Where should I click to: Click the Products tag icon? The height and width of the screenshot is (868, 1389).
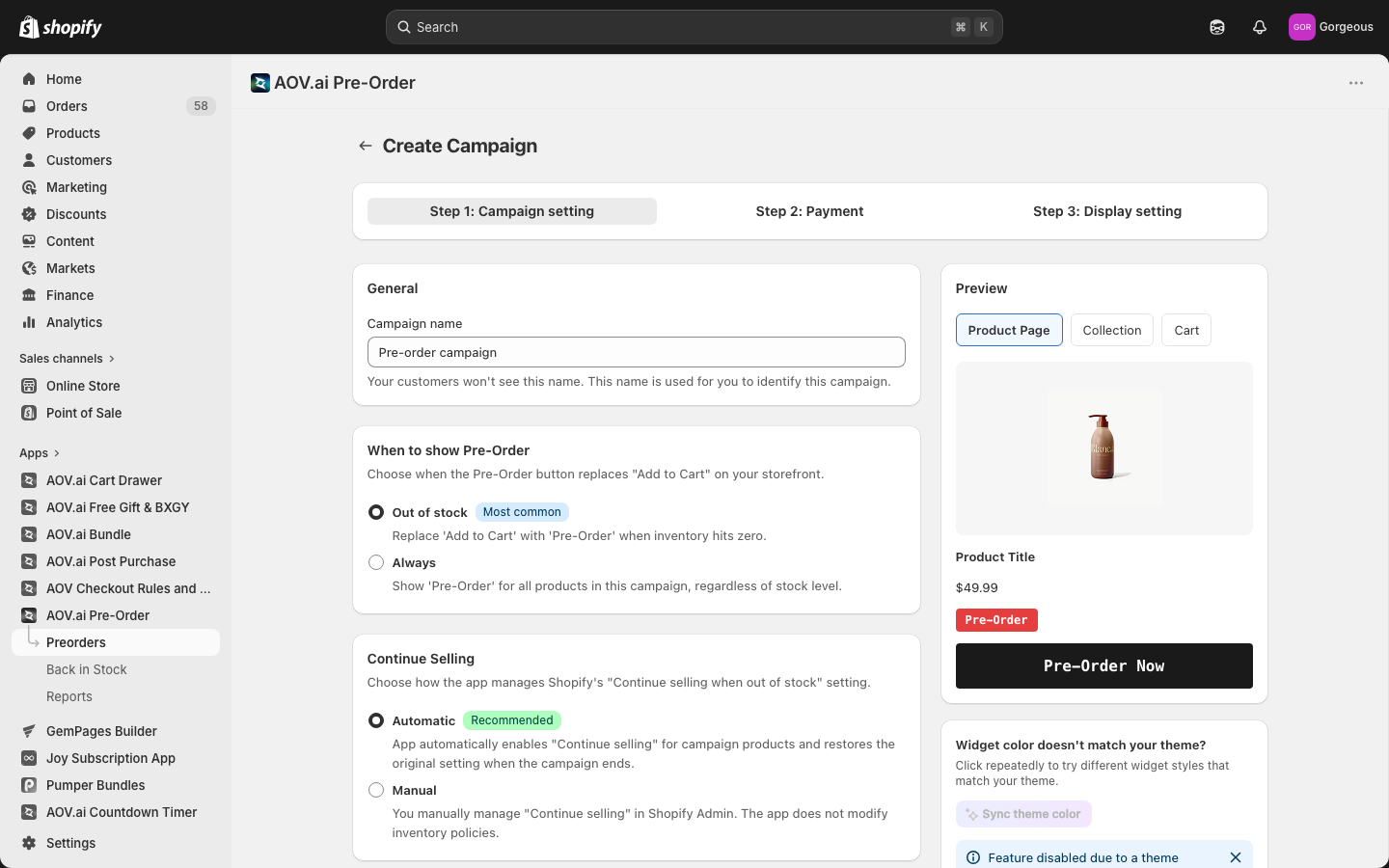coord(29,133)
